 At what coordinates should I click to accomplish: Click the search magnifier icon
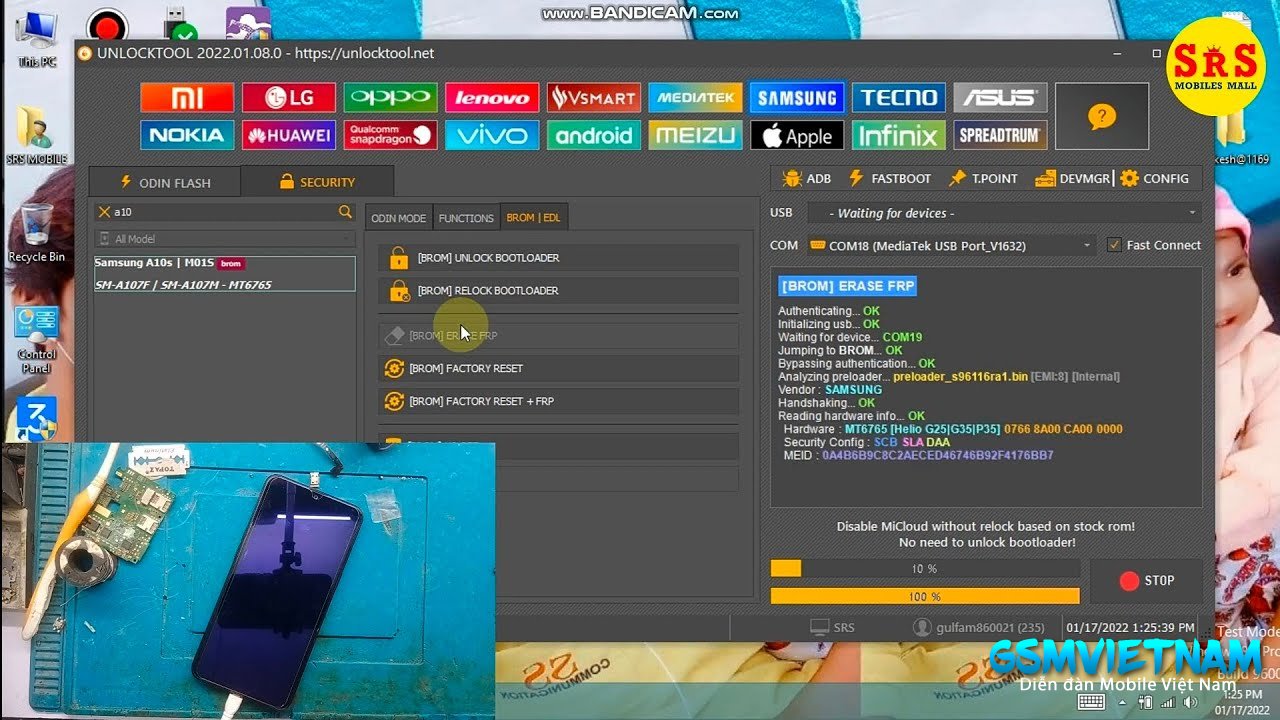pos(345,212)
